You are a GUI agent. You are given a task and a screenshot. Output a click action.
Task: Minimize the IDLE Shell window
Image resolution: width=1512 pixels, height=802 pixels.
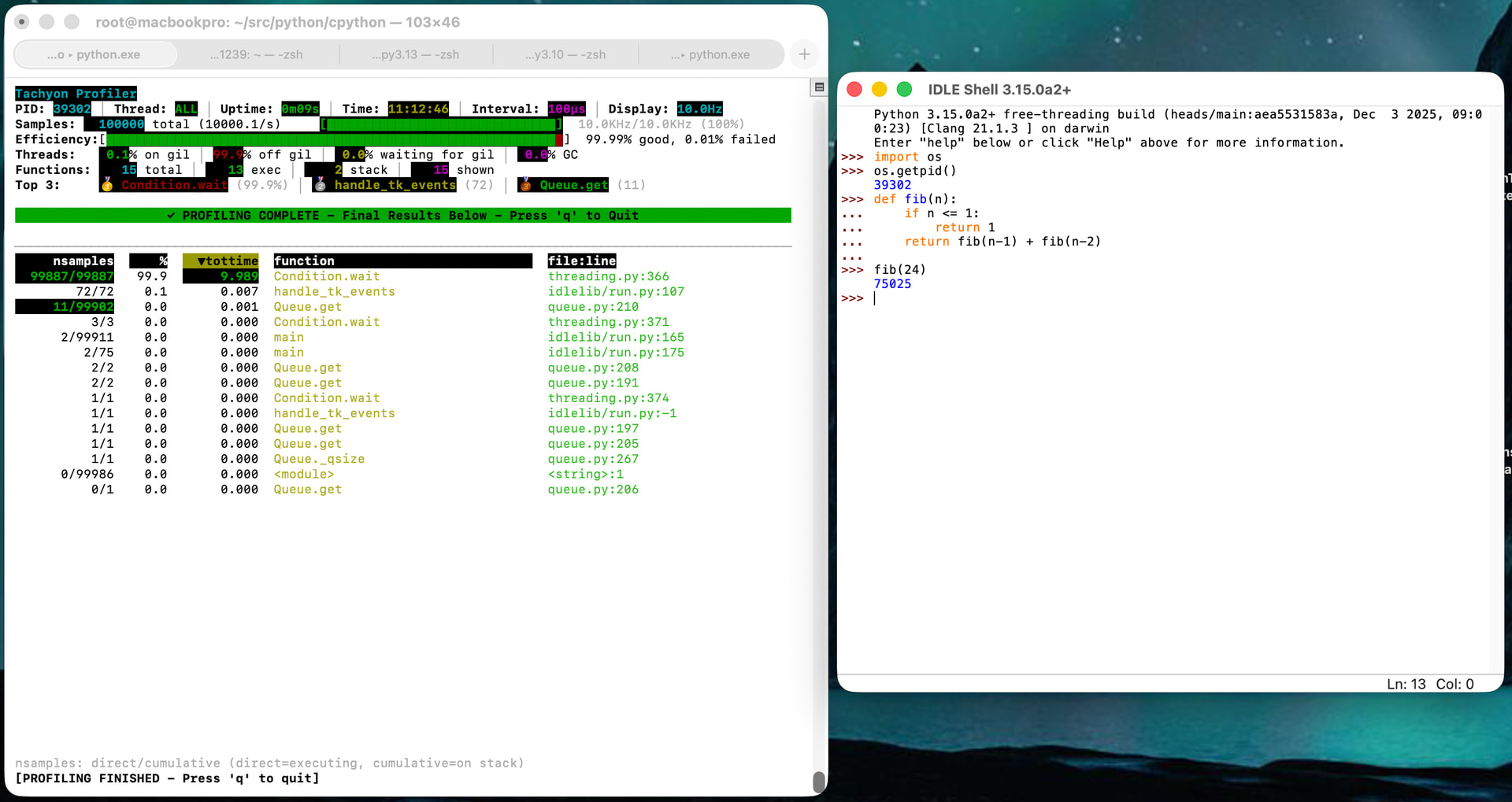[880, 90]
